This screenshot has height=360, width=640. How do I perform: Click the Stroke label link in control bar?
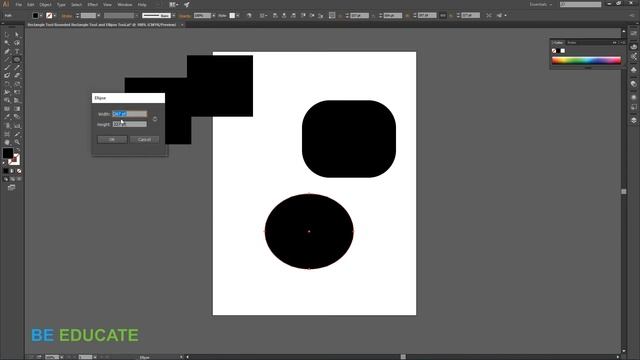67,16
